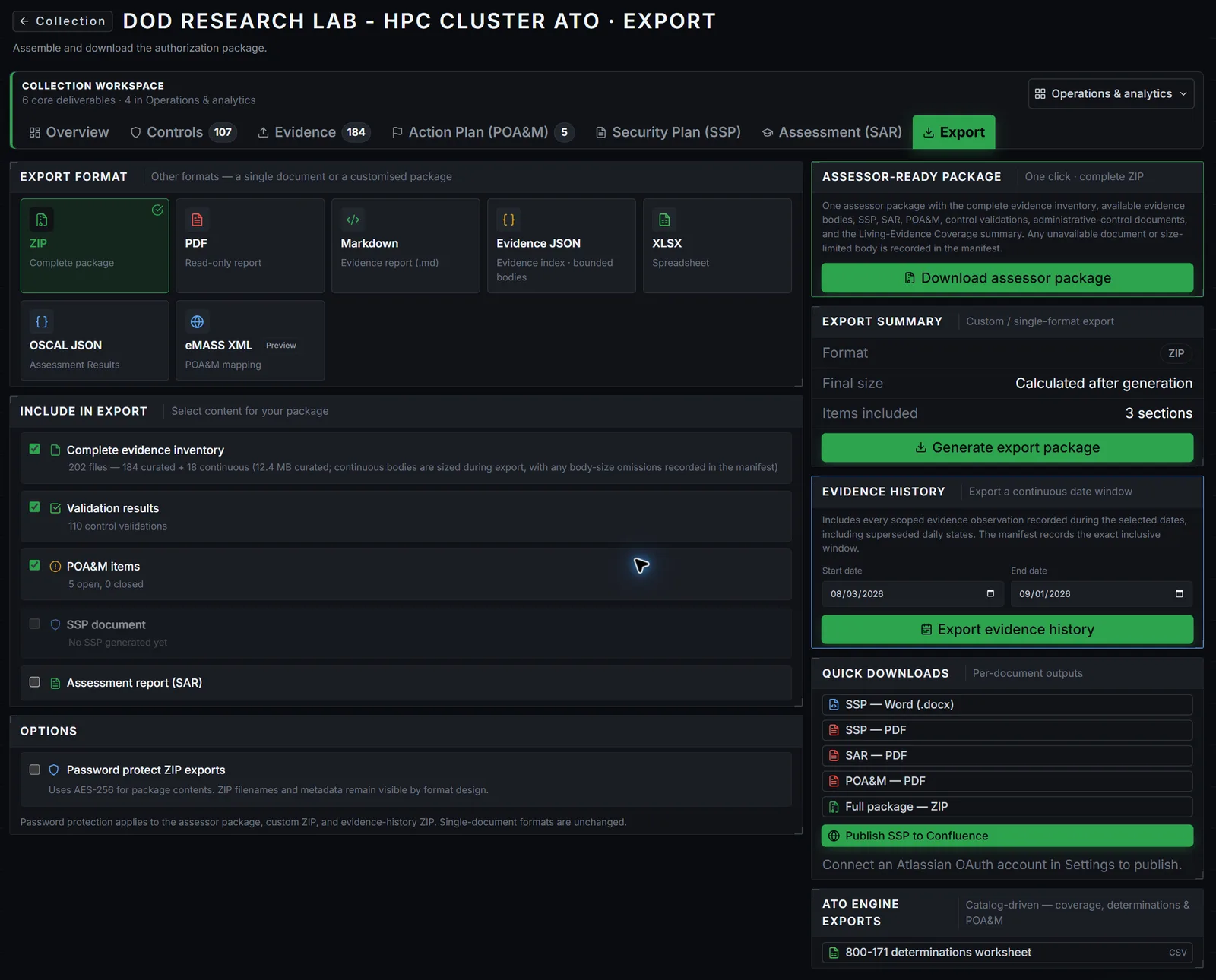
Task: Click the Full package ZIP icon
Action: point(834,807)
